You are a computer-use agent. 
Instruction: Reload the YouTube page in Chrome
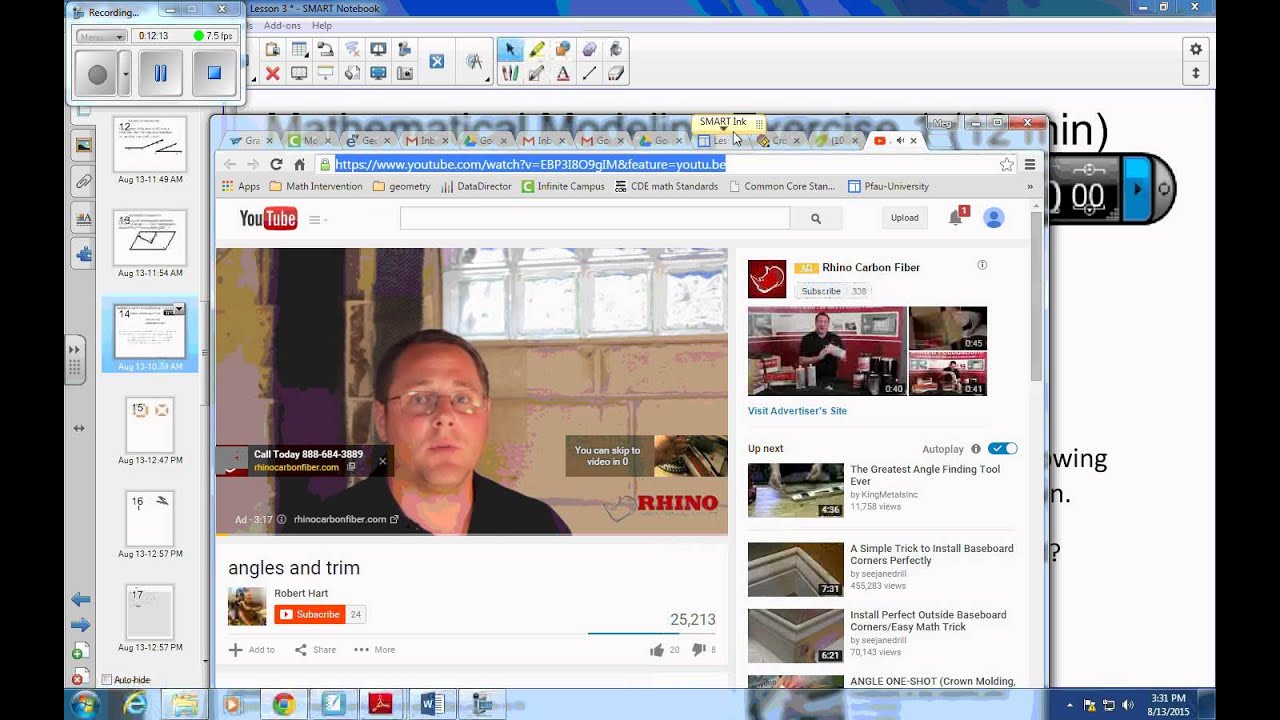276,164
